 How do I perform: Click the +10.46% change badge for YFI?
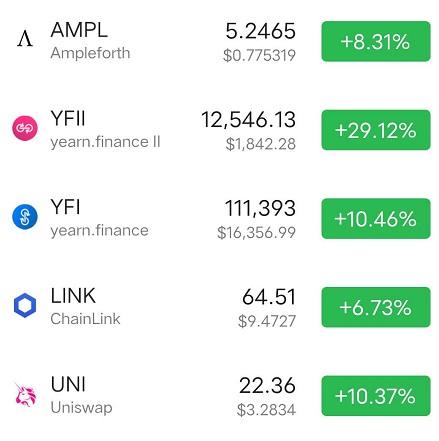coord(376,219)
